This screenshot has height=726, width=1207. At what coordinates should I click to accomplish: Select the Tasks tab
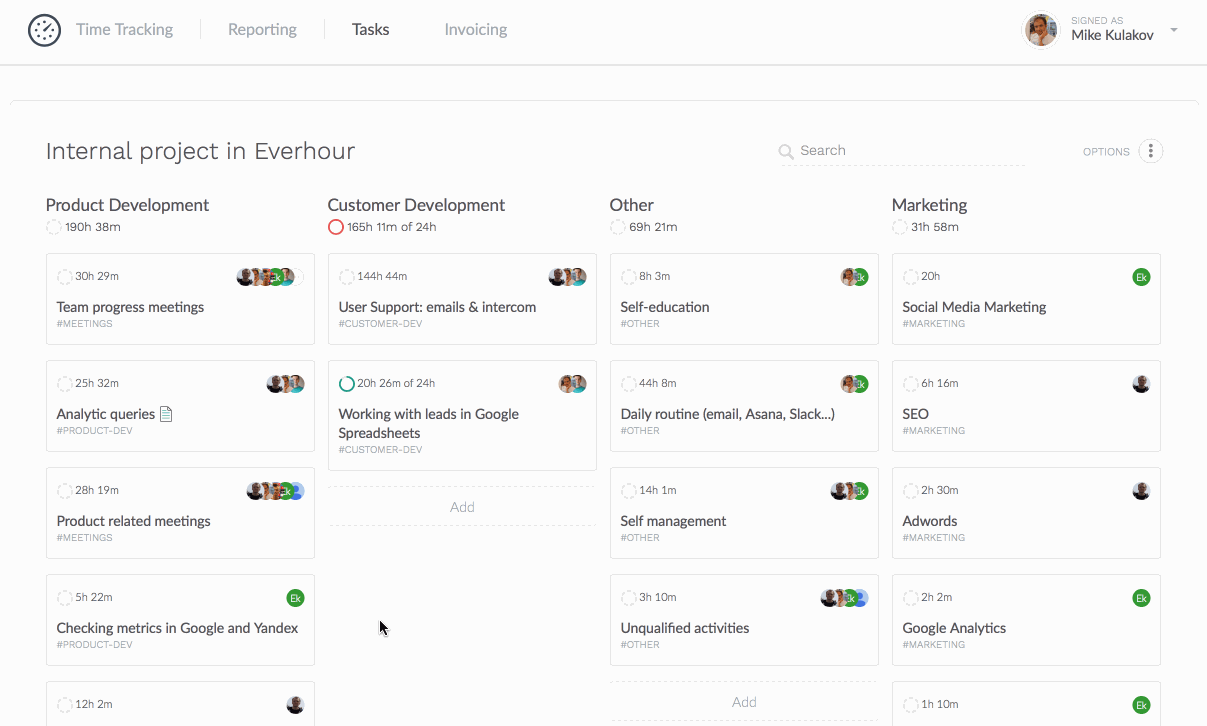370,30
